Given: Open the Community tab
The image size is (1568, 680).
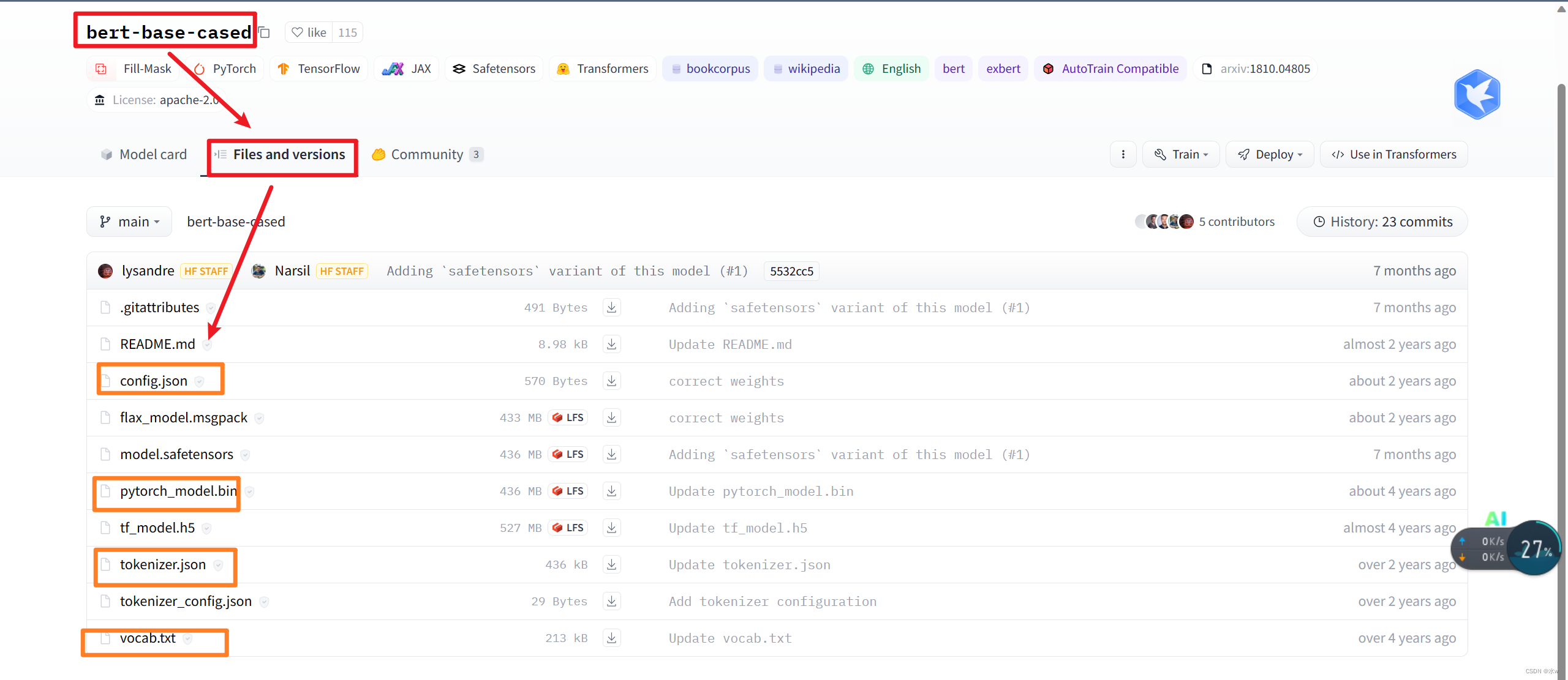Looking at the screenshot, I should click(x=427, y=154).
